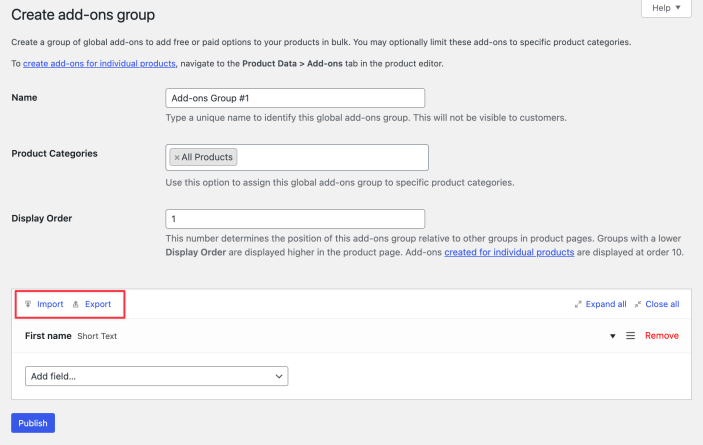
Task: Collapse the First name field with the triangle
Action: point(612,336)
